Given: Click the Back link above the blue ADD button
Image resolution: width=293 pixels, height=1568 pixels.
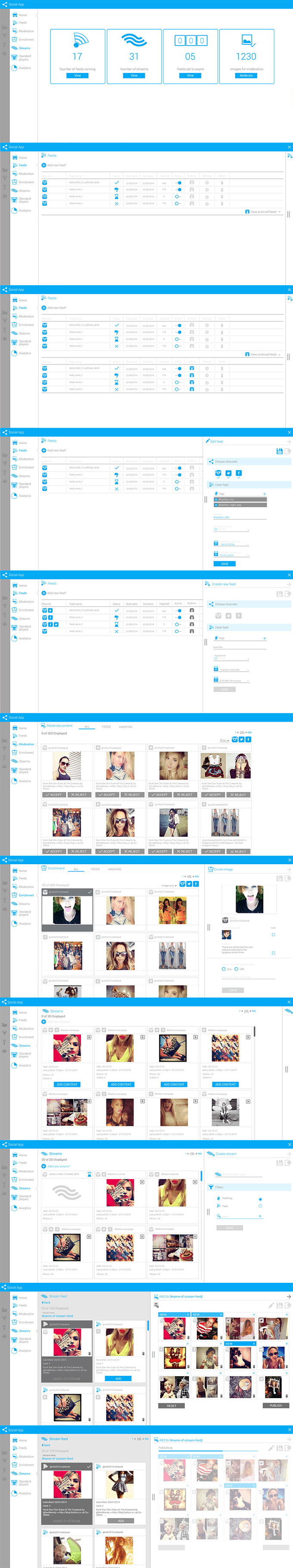Looking at the screenshot, I should coord(46,1303).
